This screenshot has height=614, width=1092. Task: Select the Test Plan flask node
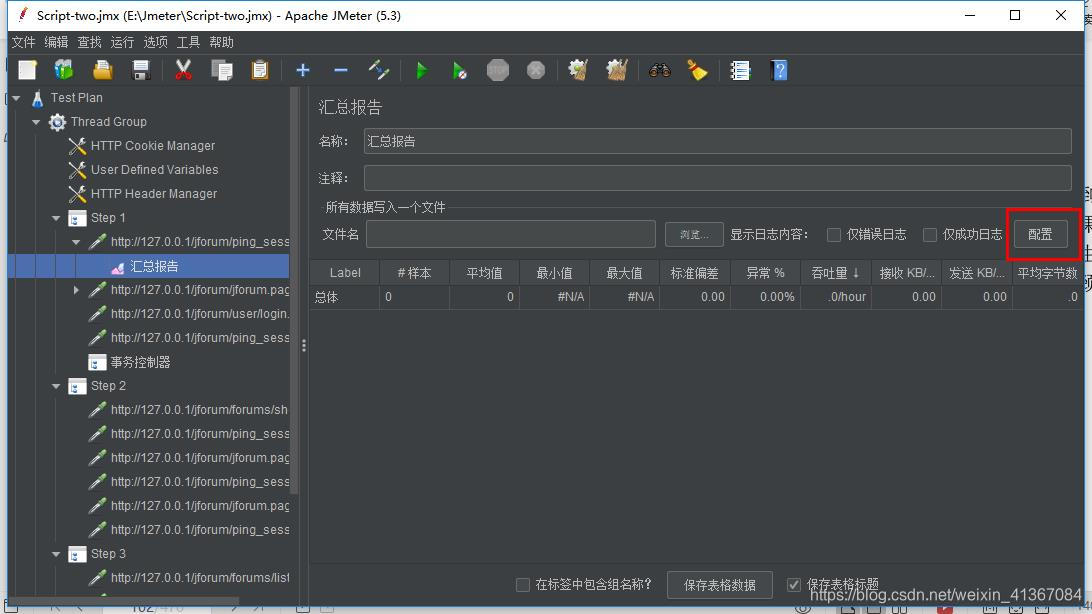coord(67,98)
